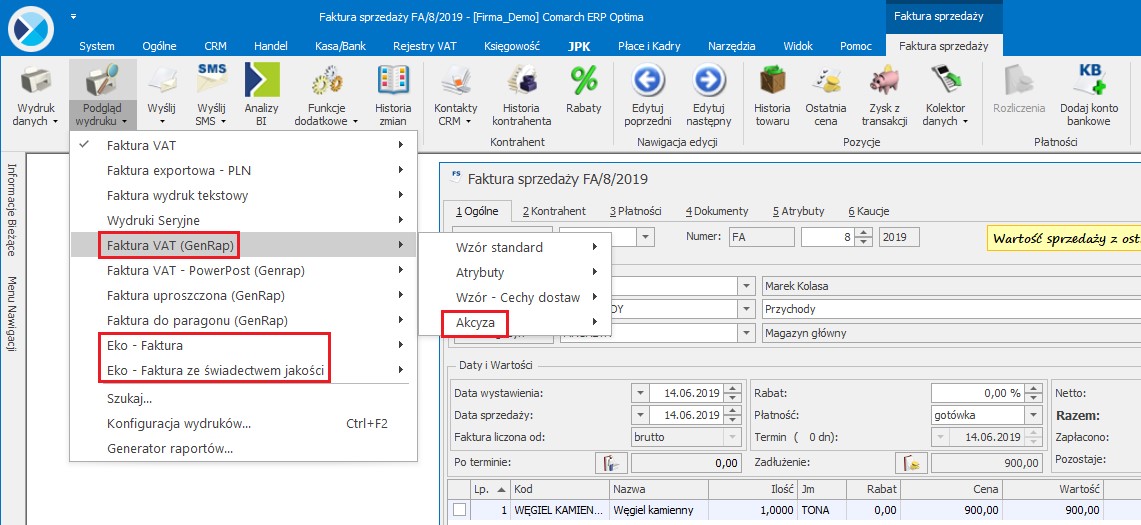Click Edytuj następny arrow

point(707,80)
